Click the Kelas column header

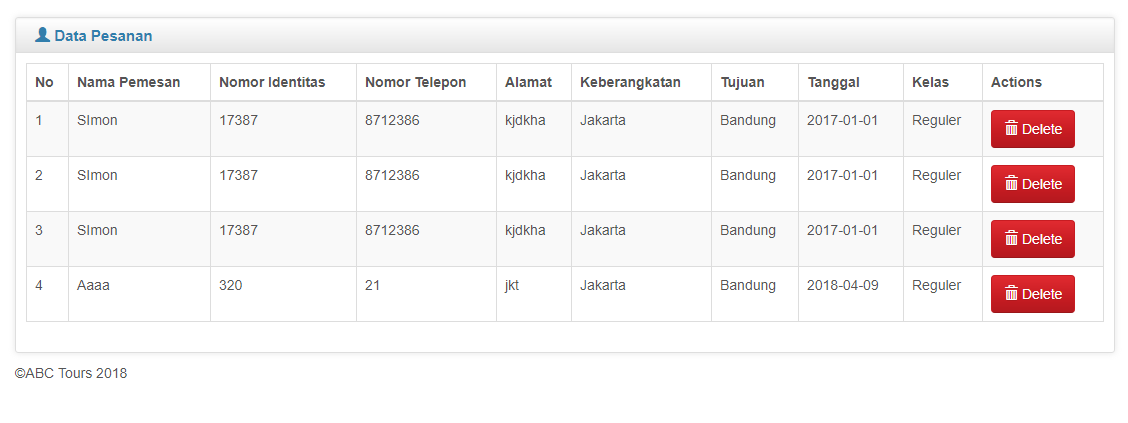click(930, 82)
